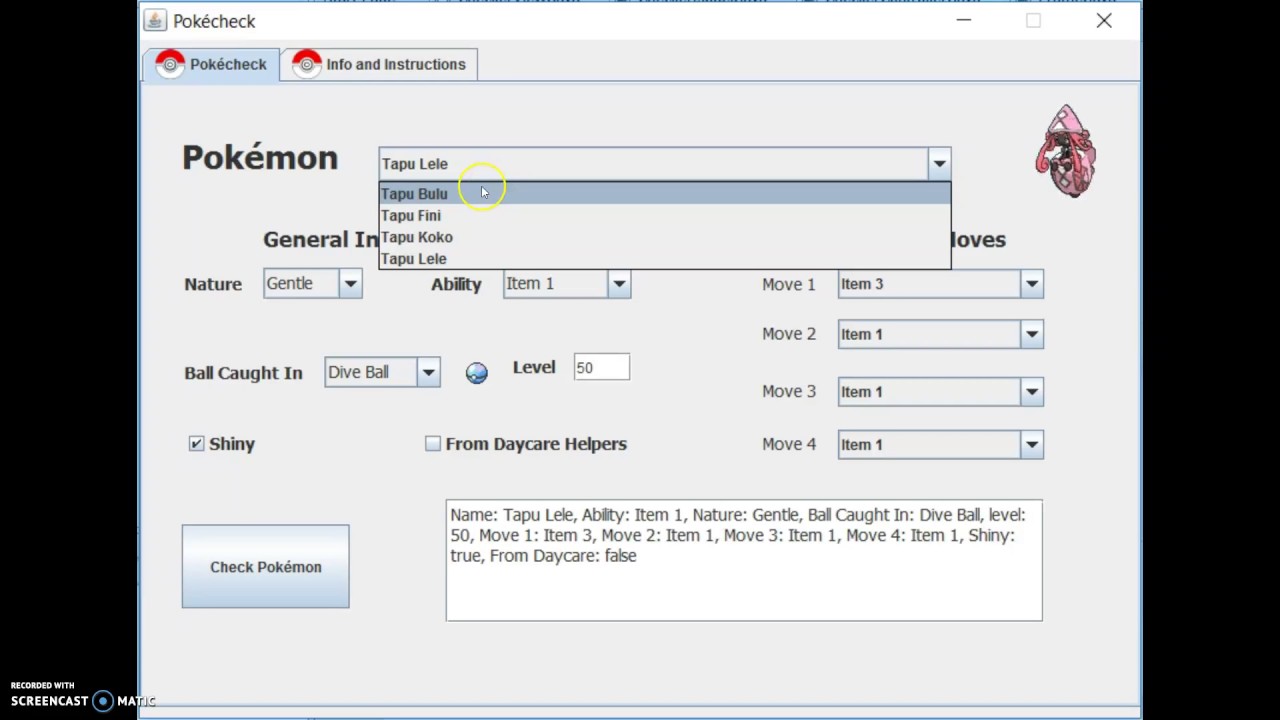The width and height of the screenshot is (1280, 720).
Task: Click the Nature label
Action: click(x=213, y=284)
